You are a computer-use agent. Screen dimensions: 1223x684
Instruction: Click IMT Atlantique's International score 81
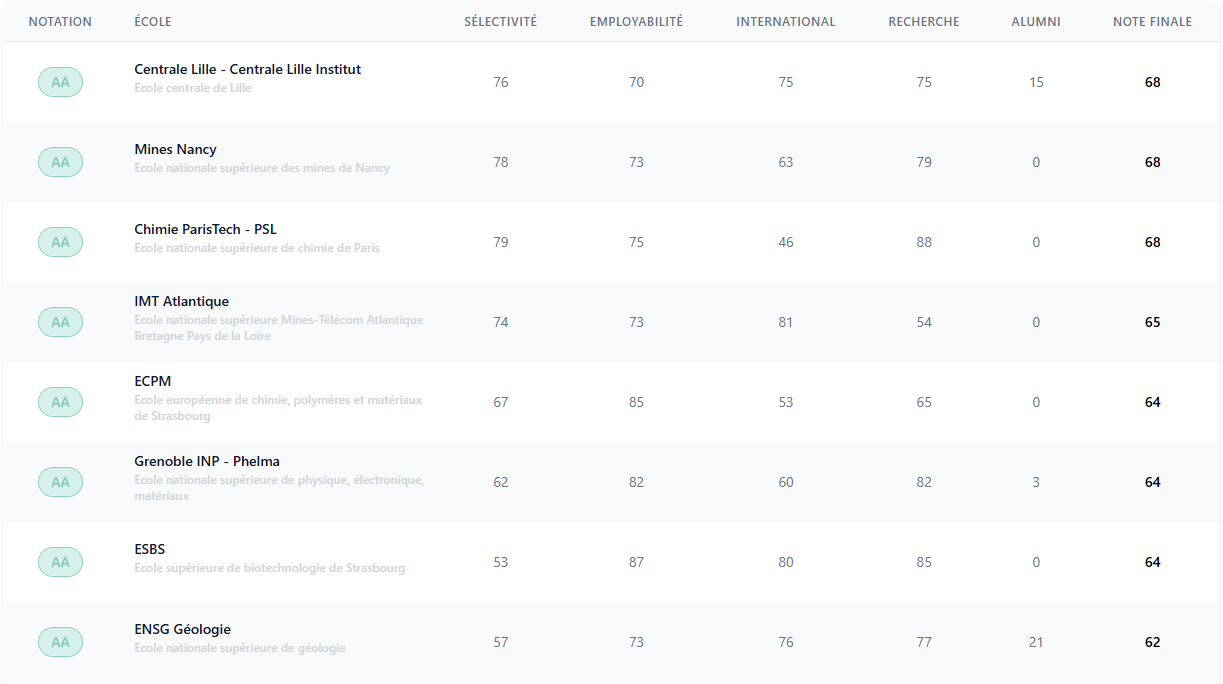[786, 322]
